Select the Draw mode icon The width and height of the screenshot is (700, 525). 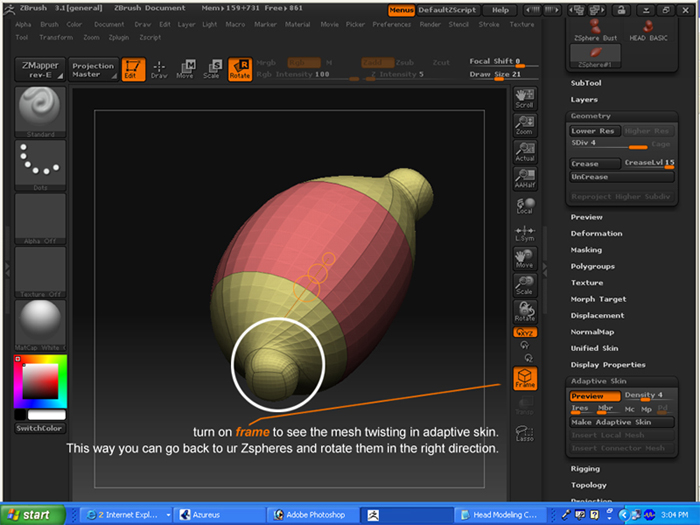(159, 70)
